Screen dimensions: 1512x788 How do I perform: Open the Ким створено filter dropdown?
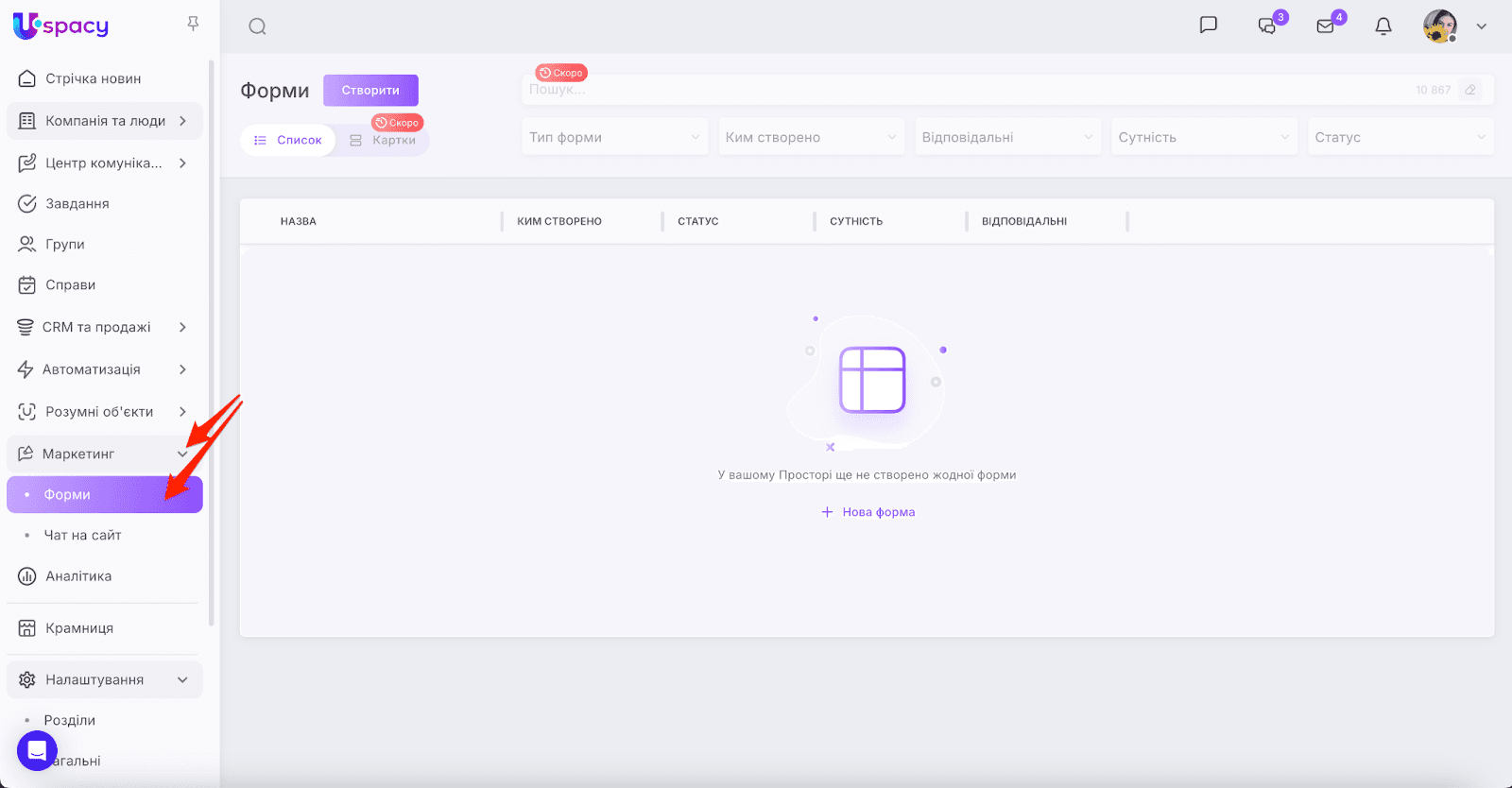pos(811,137)
